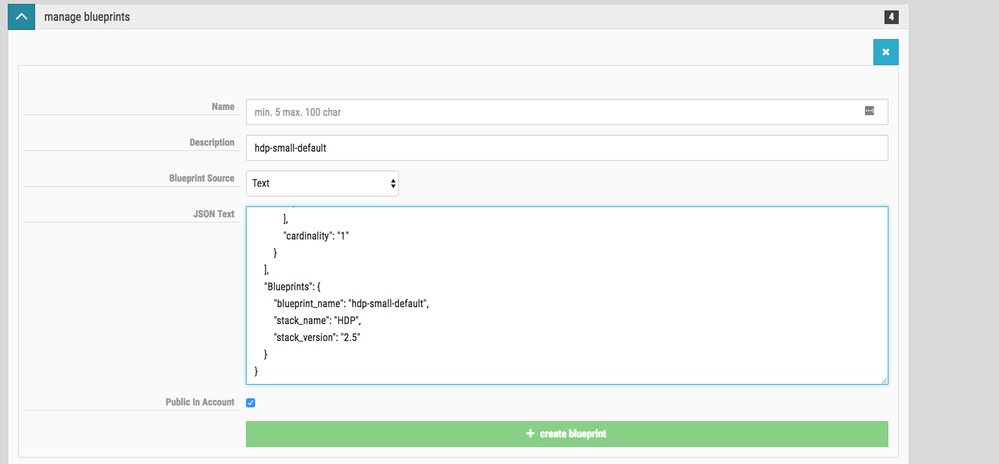999x464 pixels.
Task: Click the resize handle of the JSON textarea
Action: click(x=883, y=379)
